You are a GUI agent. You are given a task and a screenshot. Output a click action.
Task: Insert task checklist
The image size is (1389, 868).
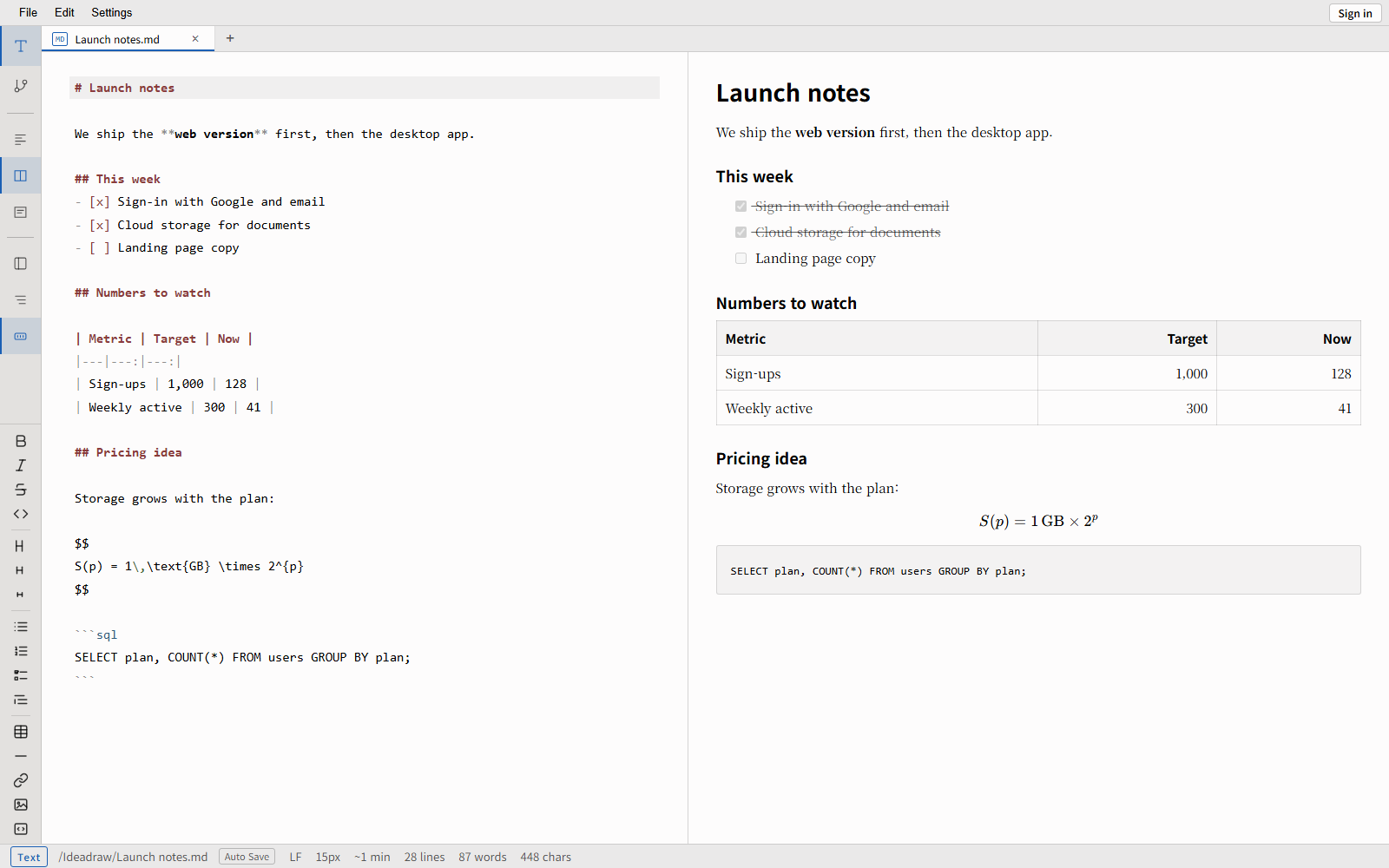click(21, 675)
